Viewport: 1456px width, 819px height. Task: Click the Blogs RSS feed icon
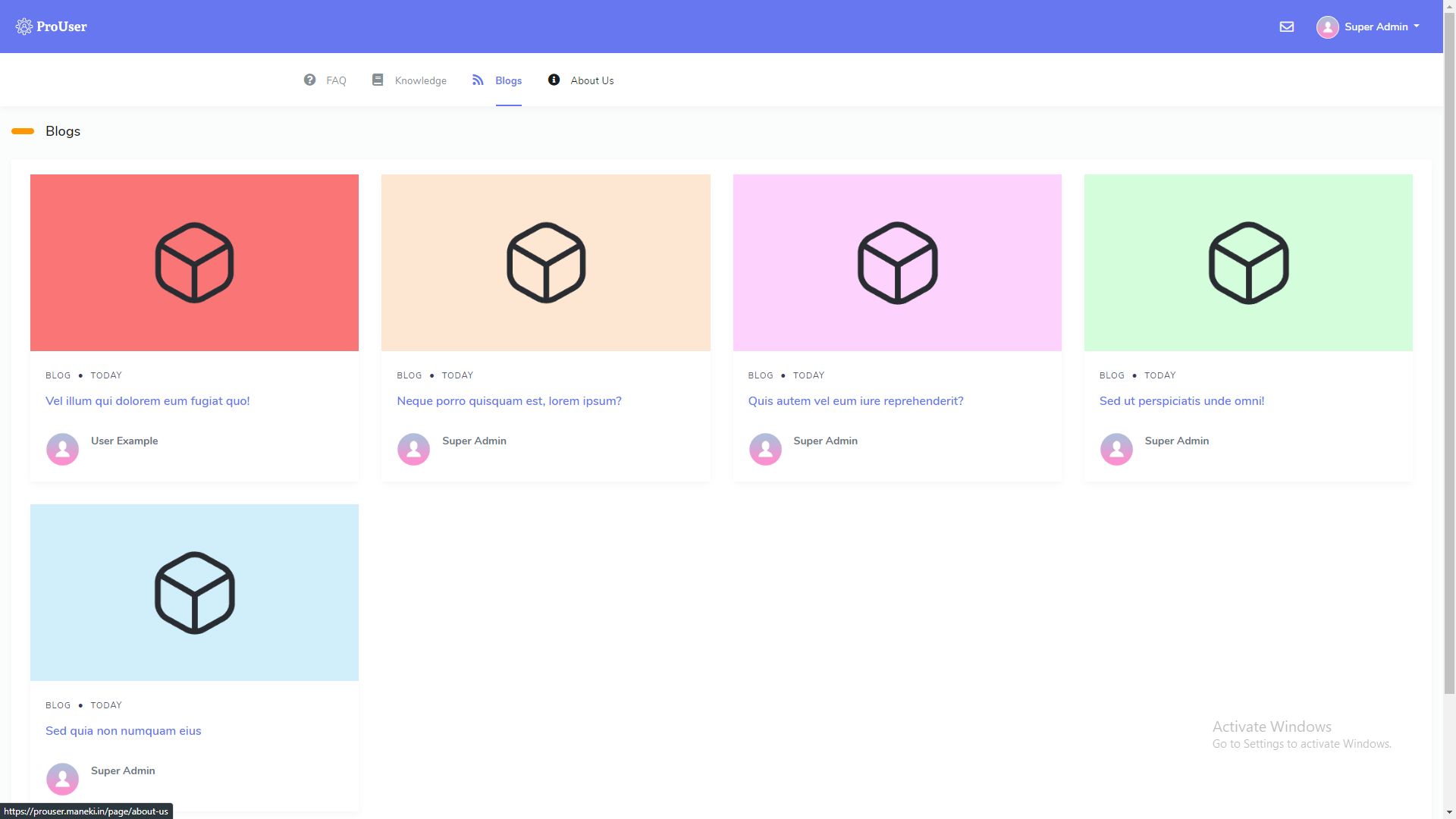478,80
